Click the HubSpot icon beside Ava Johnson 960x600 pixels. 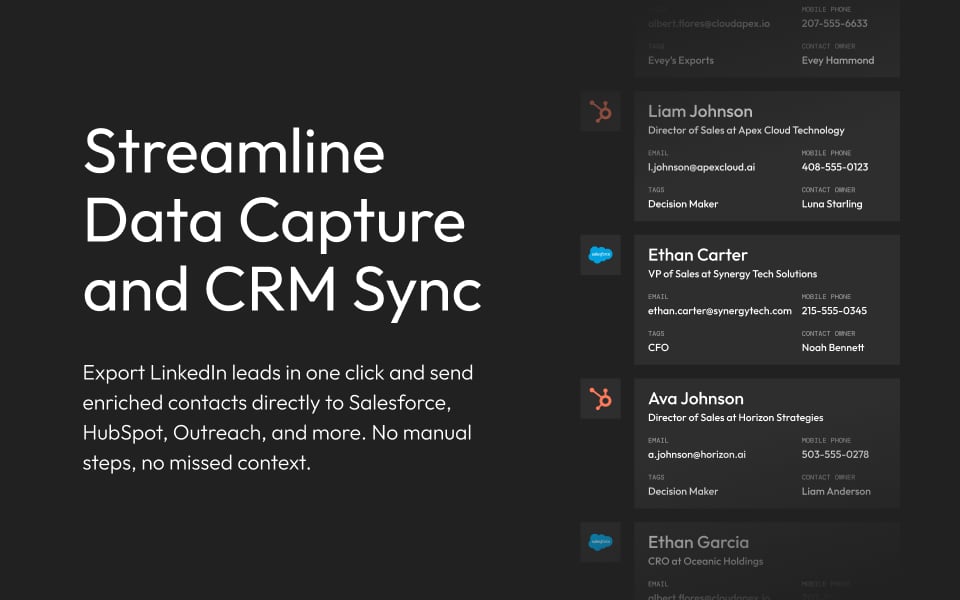click(601, 399)
